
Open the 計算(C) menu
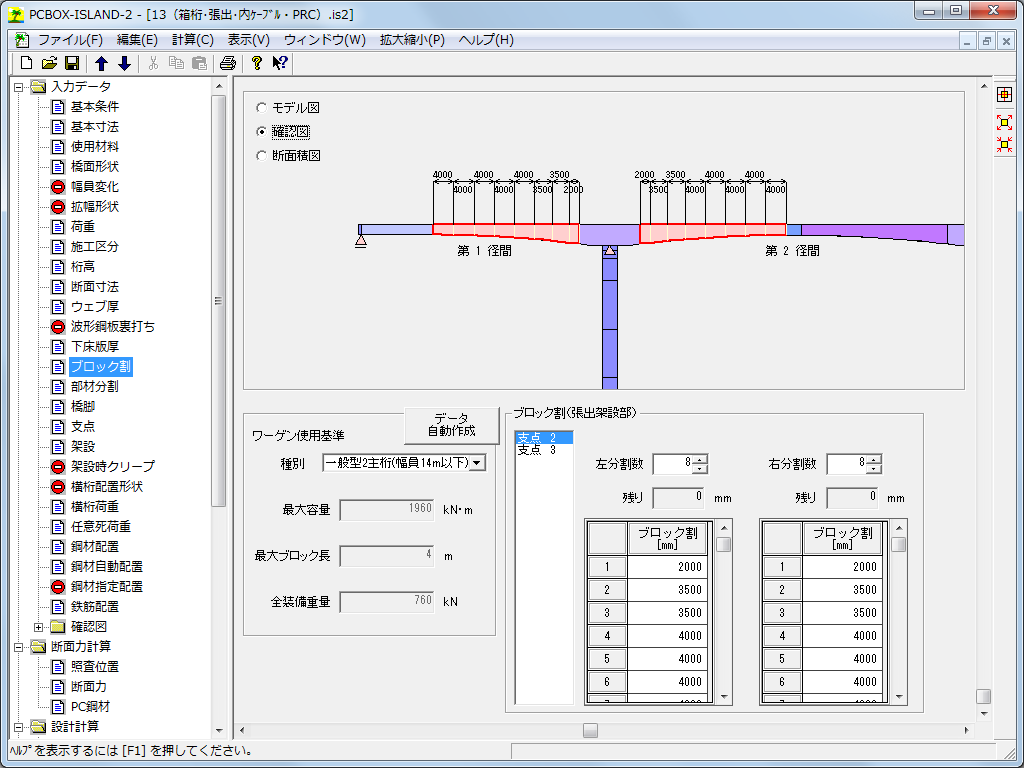(x=192, y=40)
